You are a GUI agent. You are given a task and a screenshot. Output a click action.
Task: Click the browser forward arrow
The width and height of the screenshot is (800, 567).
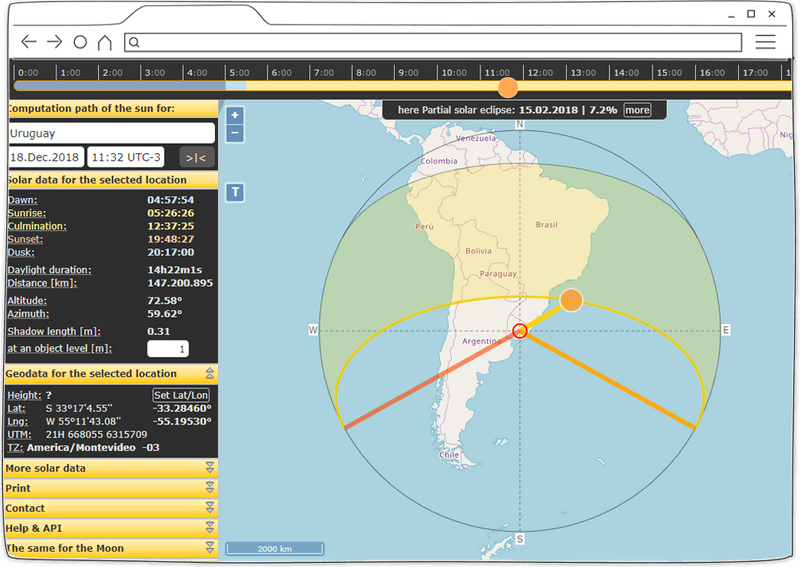[54, 42]
